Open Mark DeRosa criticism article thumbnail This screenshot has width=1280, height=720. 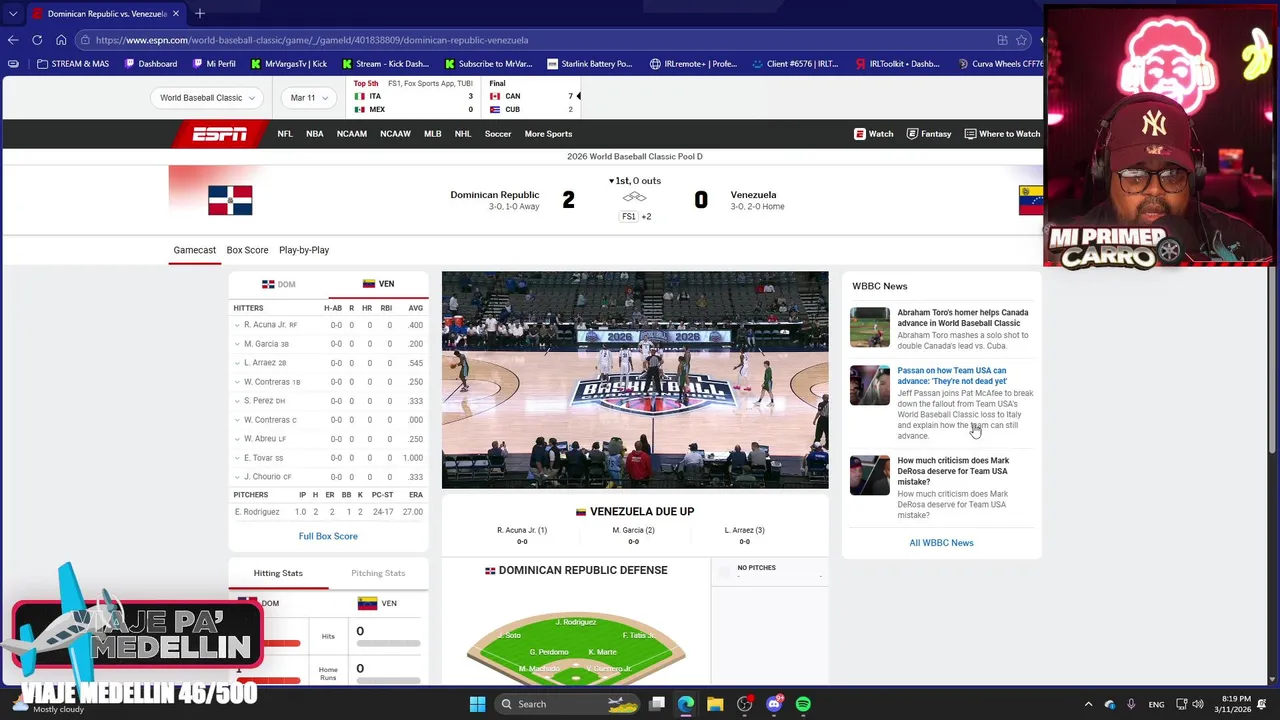870,476
